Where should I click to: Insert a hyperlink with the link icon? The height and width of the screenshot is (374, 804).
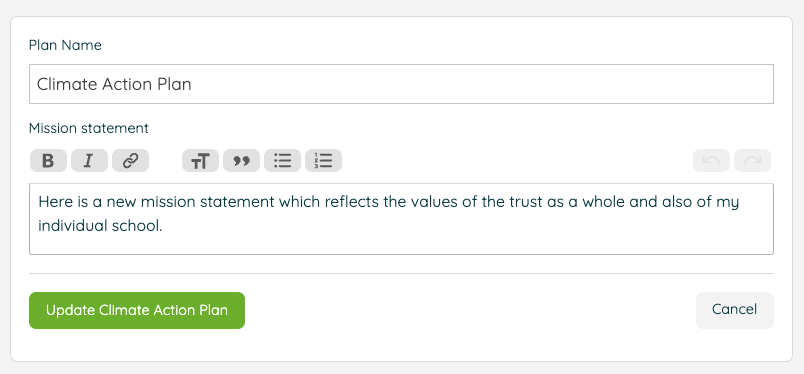[x=130, y=161]
